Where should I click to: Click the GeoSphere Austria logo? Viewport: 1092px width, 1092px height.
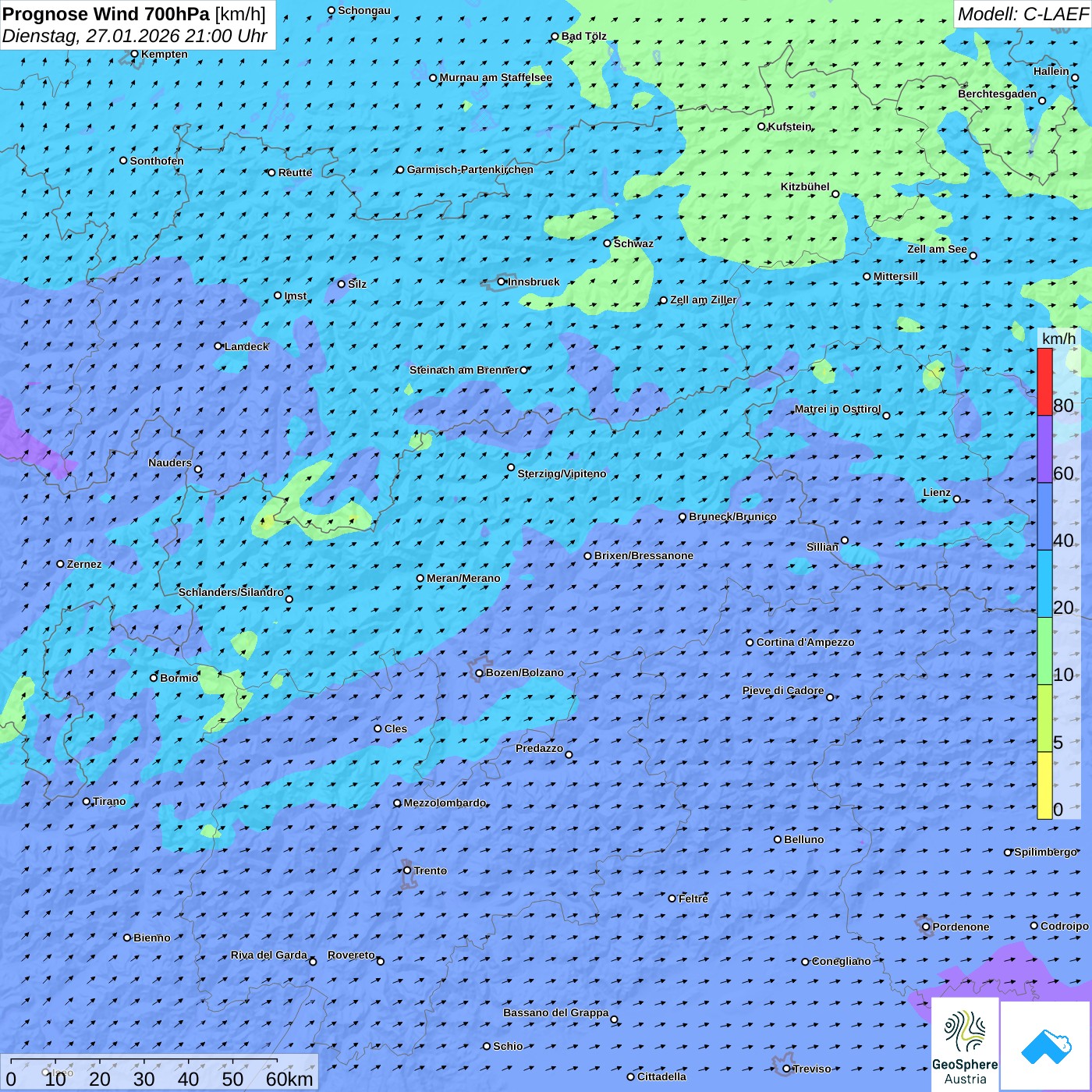(965, 1044)
